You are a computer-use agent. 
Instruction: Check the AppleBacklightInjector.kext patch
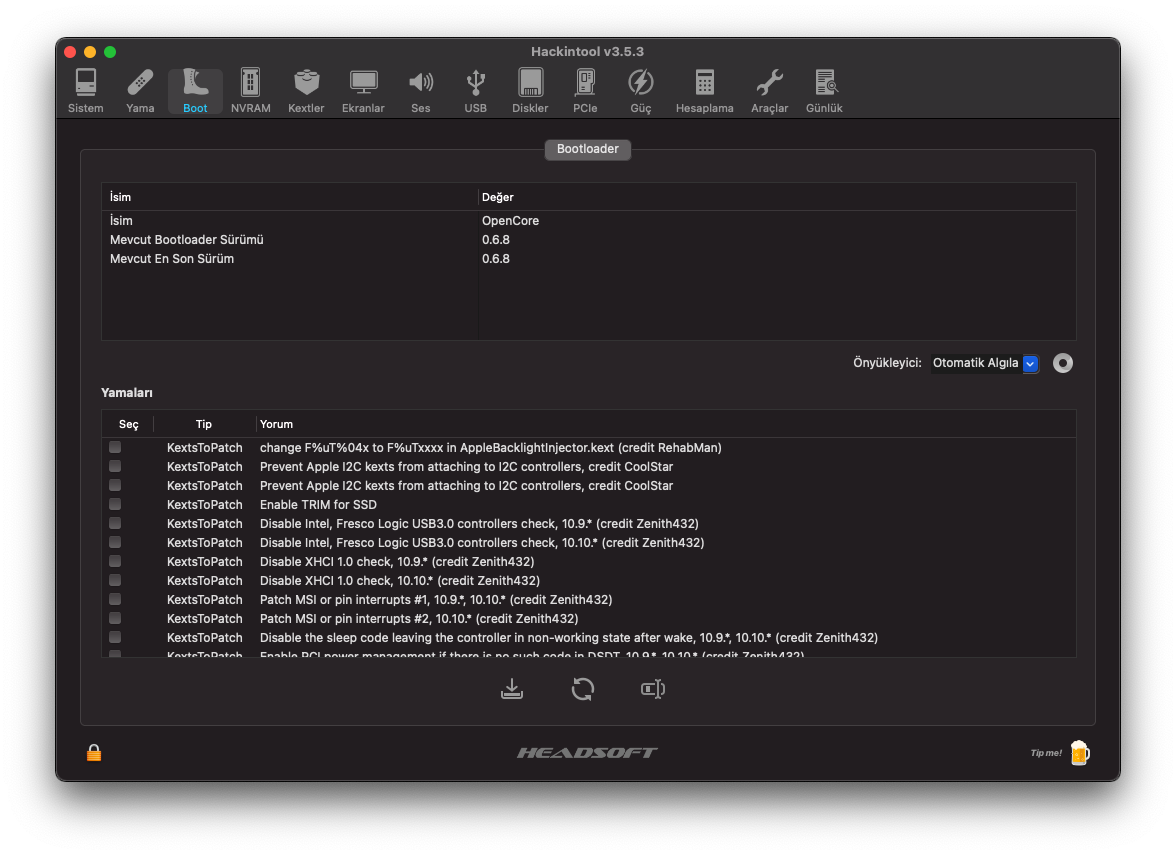114,447
